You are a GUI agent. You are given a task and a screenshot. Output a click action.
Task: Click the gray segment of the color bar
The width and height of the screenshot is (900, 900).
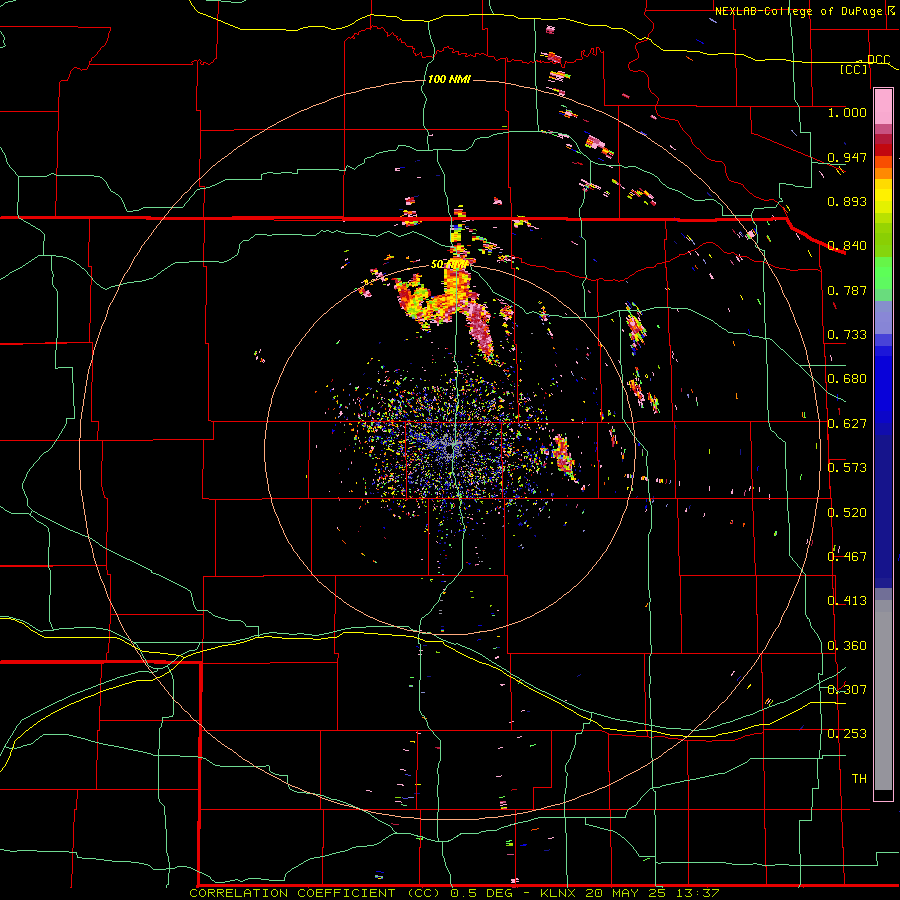tap(883, 695)
